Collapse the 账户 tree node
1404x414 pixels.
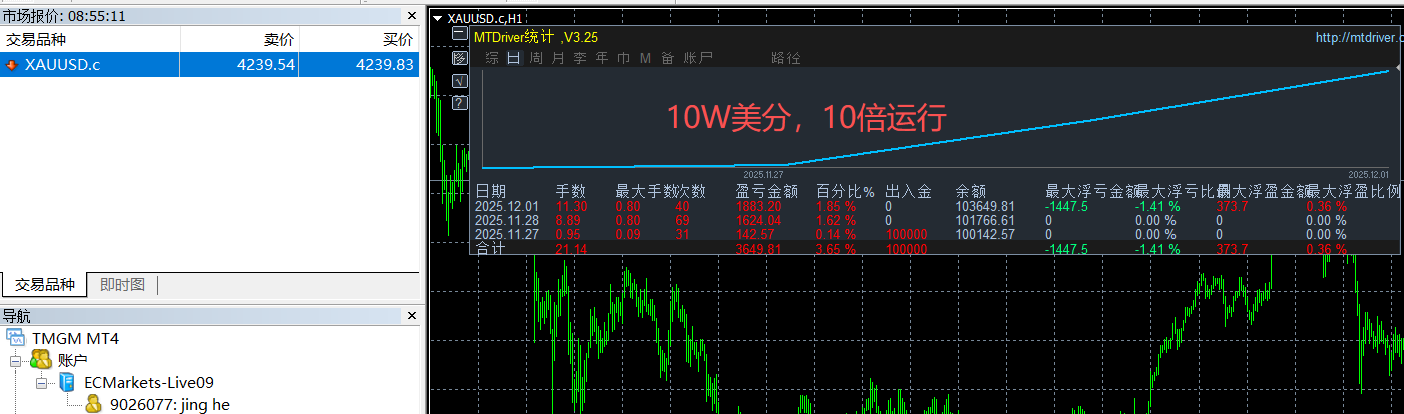coord(17,360)
